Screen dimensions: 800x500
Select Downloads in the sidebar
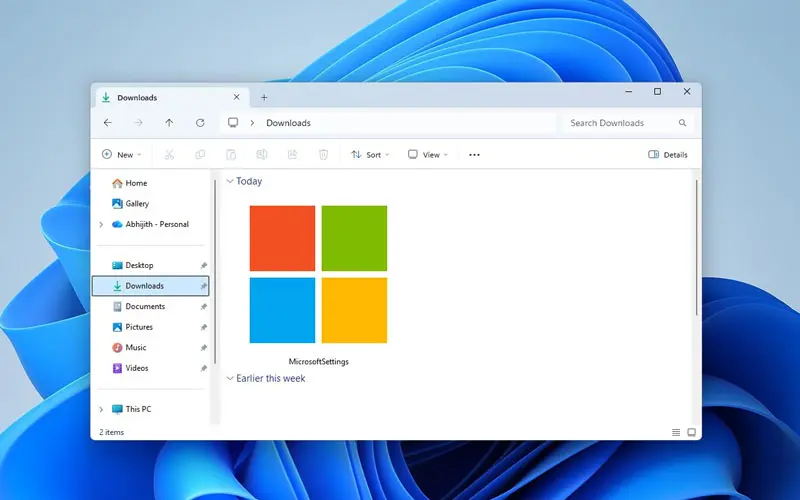[x=150, y=286]
